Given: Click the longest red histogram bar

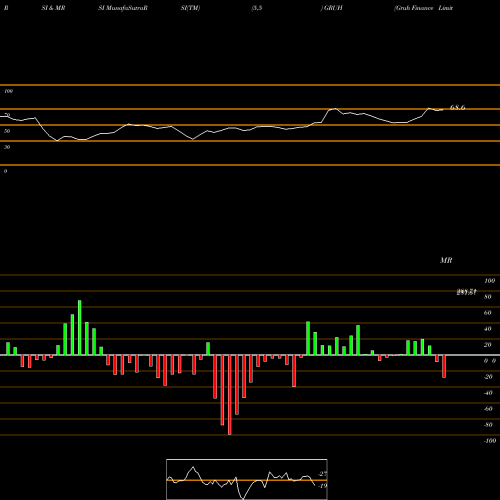Looking at the screenshot, I should tap(229, 395).
